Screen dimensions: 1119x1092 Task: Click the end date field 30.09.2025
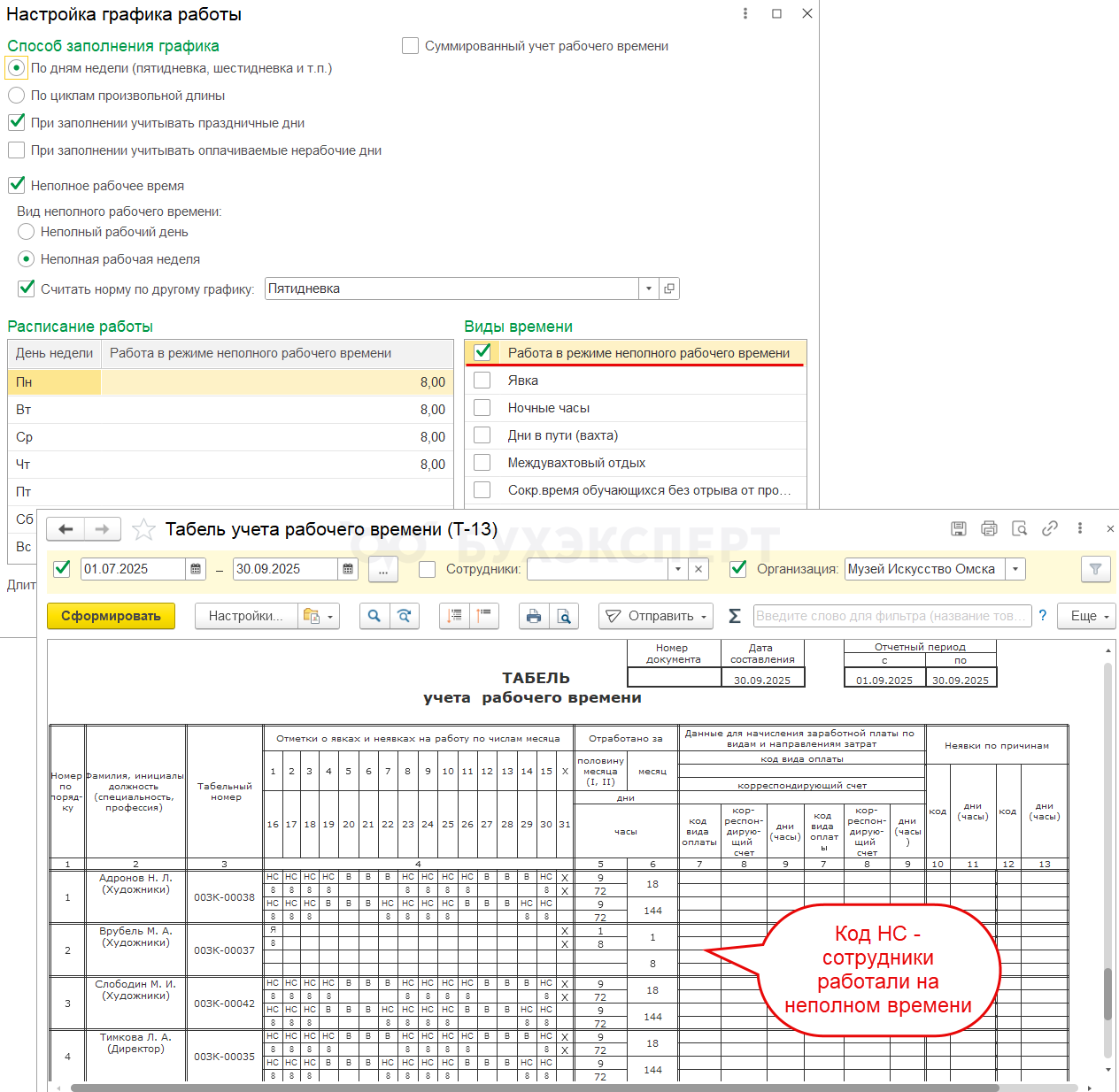[285, 569]
